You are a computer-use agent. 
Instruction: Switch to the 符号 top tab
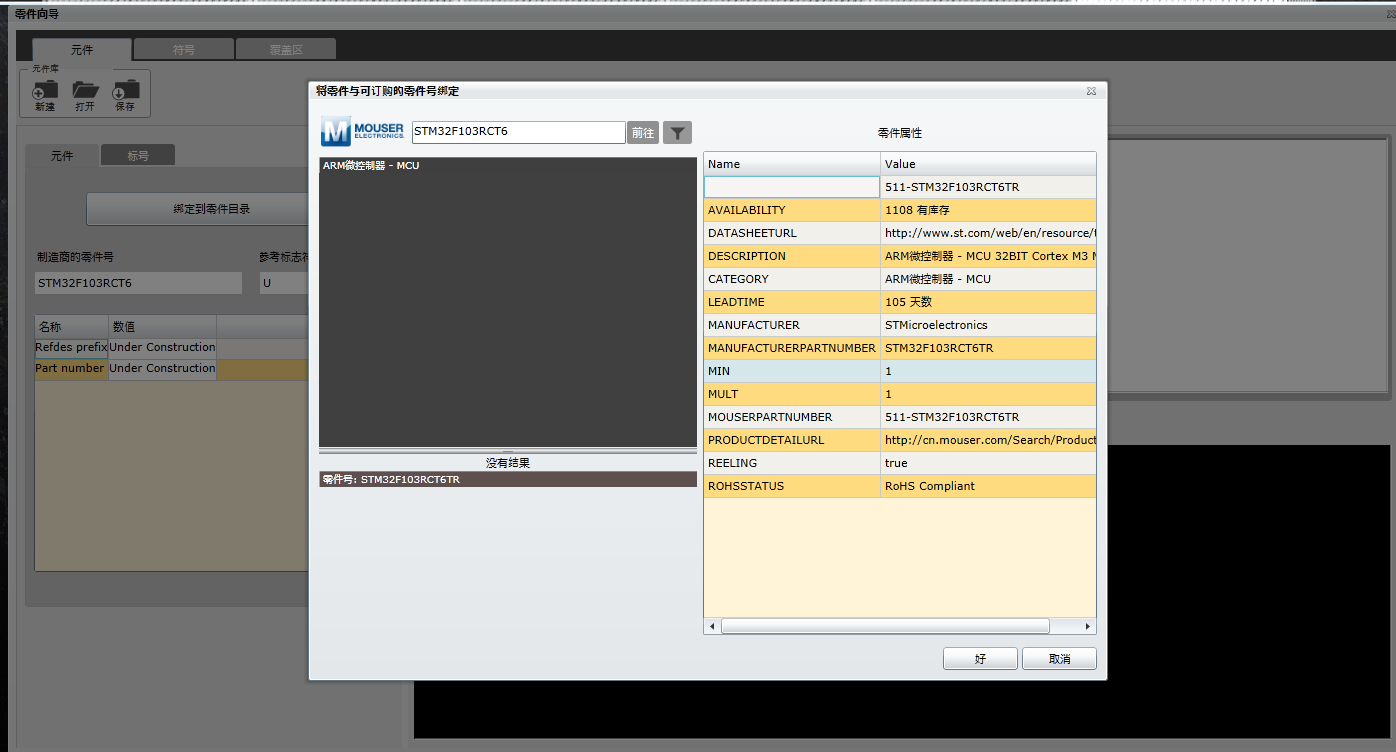click(x=184, y=49)
